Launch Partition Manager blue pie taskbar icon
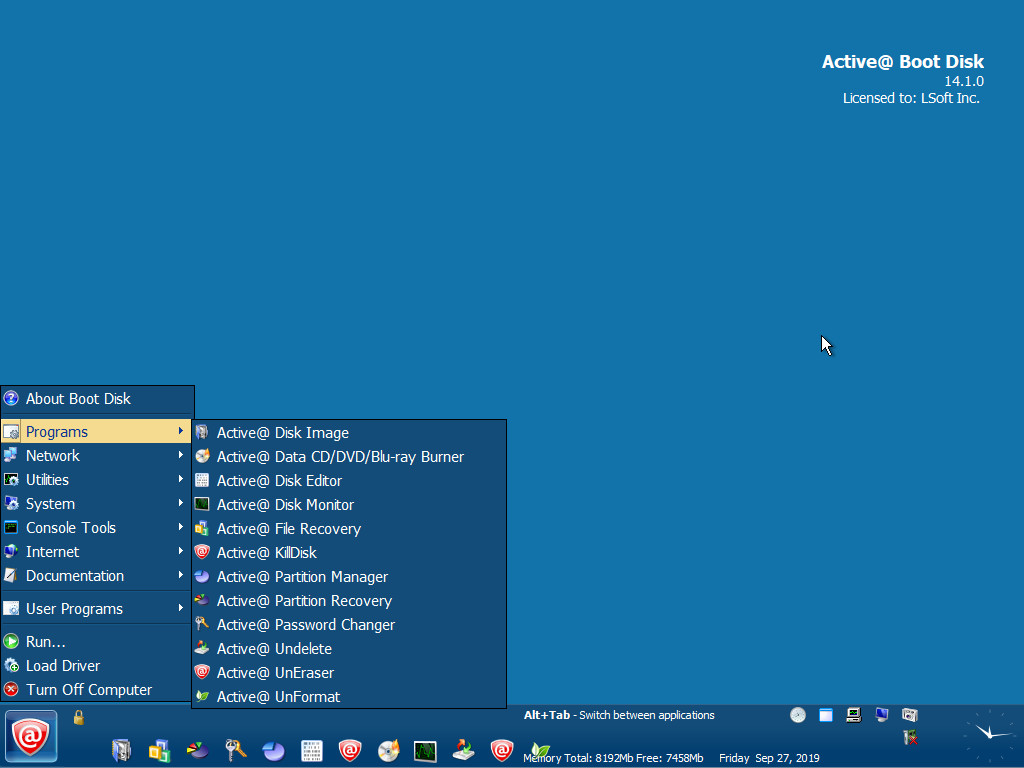This screenshot has width=1024, height=768. pyautogui.click(x=273, y=750)
